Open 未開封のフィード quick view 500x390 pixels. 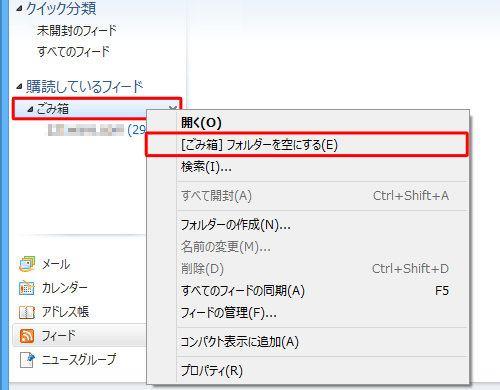(x=77, y=31)
